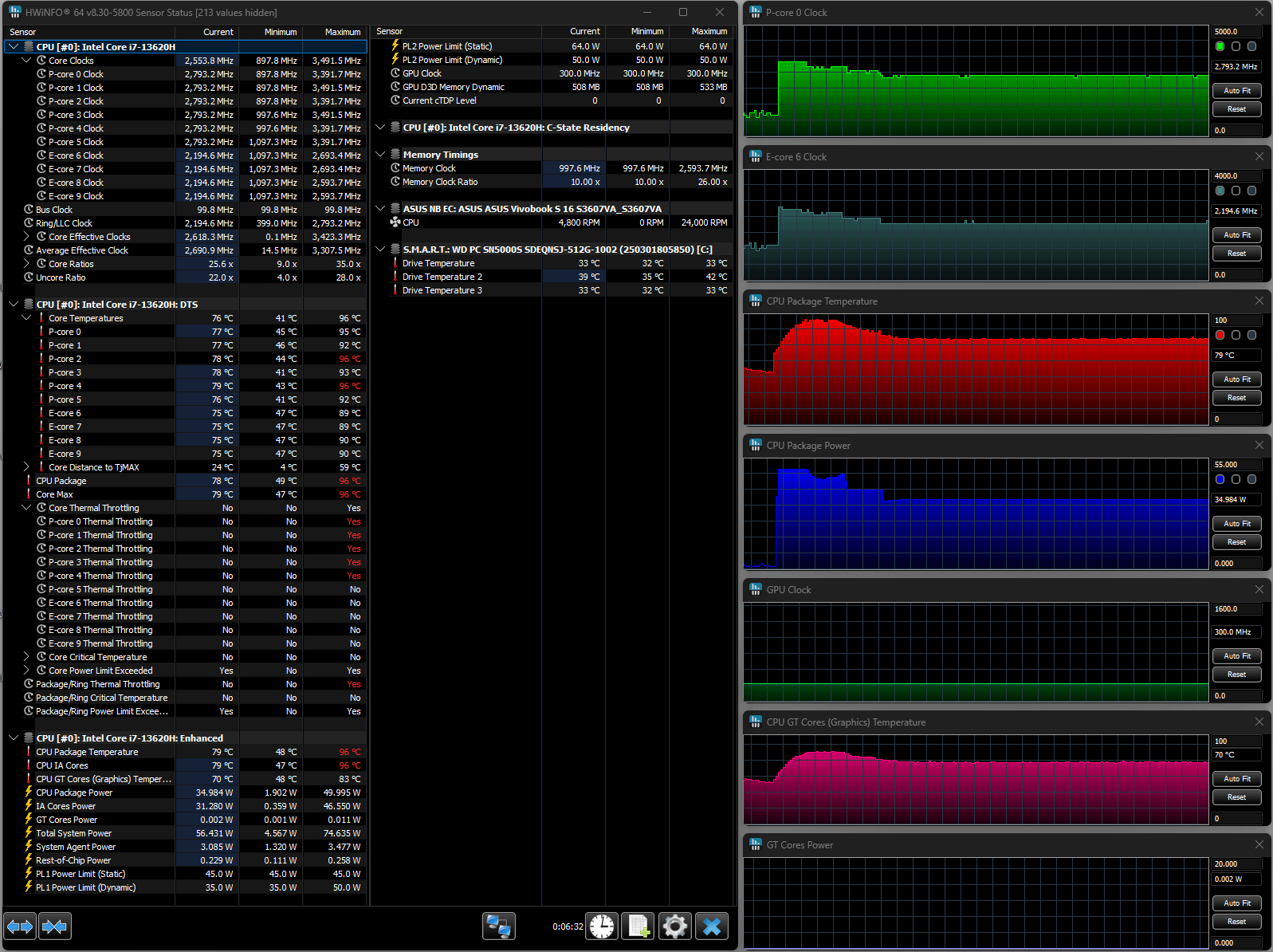Click the green color swatch in P-core 0 Clock
Image resolution: width=1273 pixels, height=952 pixels.
(x=1220, y=46)
